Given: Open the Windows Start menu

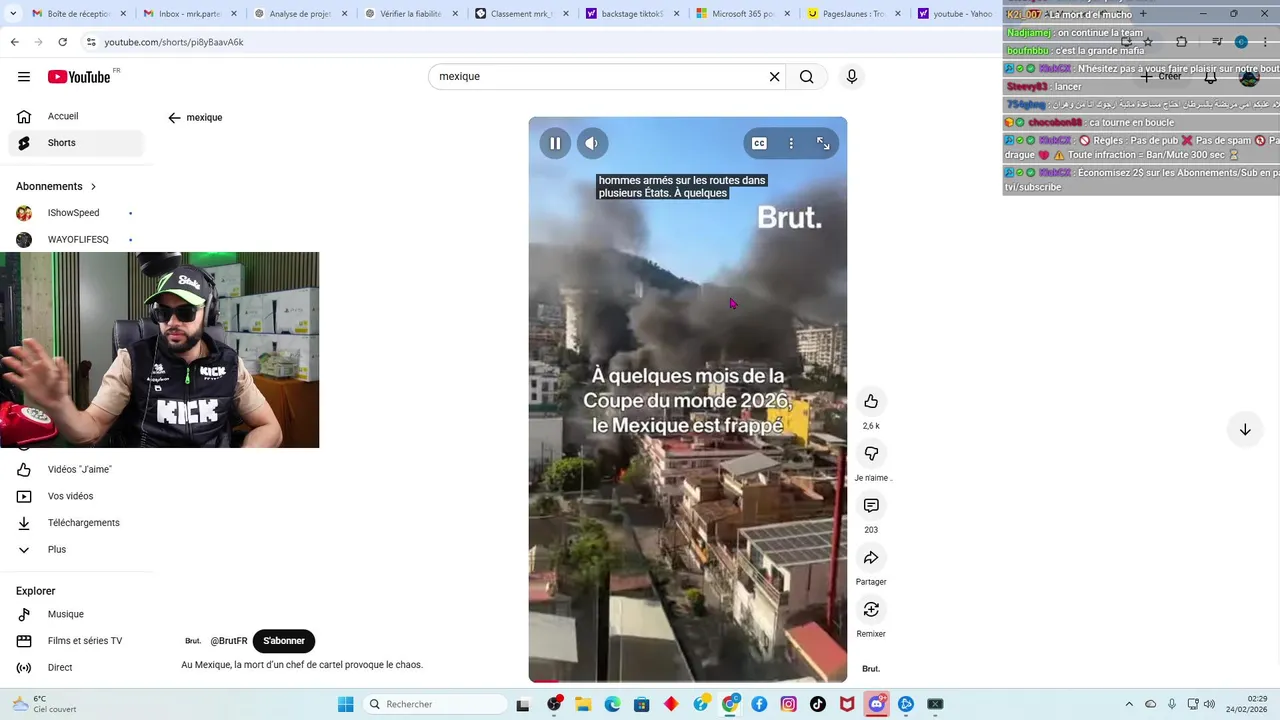Looking at the screenshot, I should 345,704.
